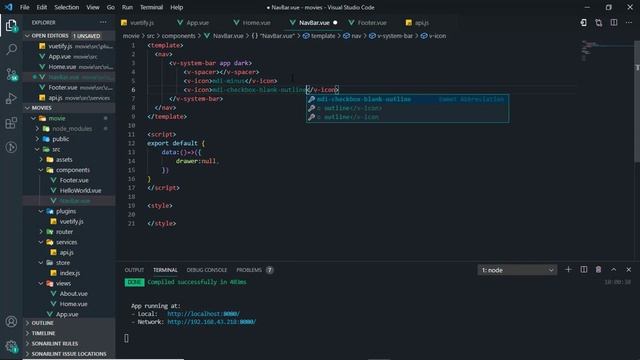Viewport: 640px width, 360px height.
Task: Click the unsaved dot on NavBar.vue tab
Action: tap(335, 23)
